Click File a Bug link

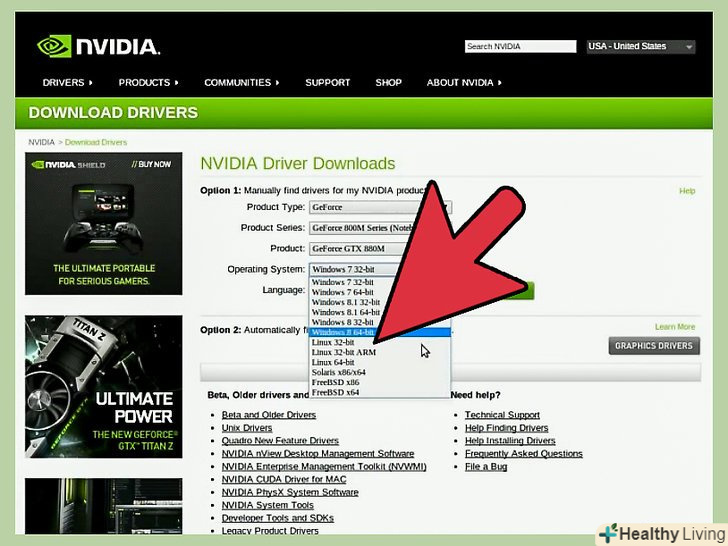(x=486, y=467)
